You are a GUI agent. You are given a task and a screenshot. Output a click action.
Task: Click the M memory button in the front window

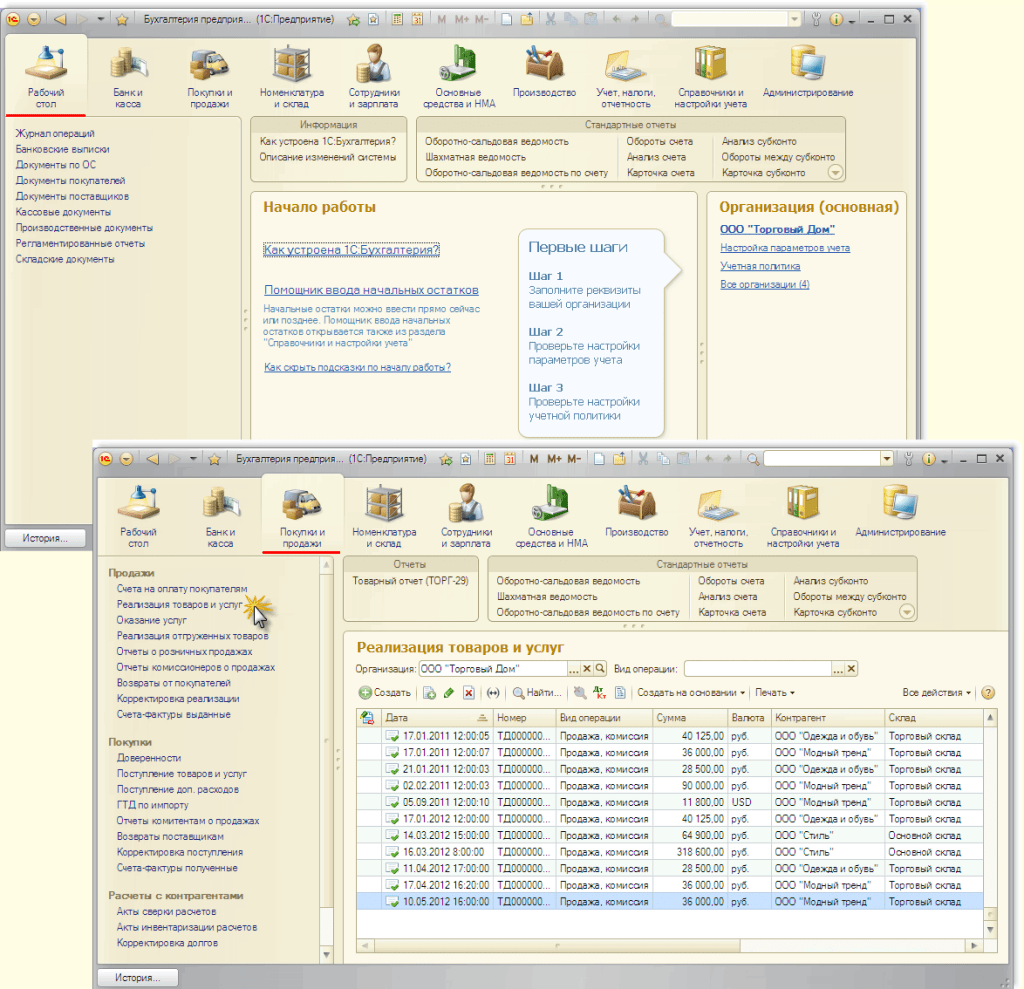pyautogui.click(x=534, y=459)
